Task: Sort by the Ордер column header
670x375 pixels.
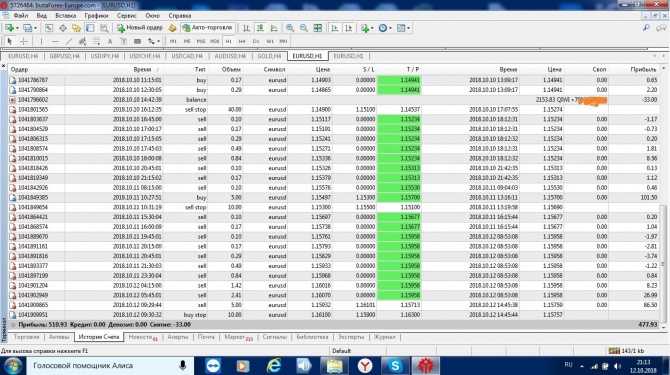Action: pos(19,69)
